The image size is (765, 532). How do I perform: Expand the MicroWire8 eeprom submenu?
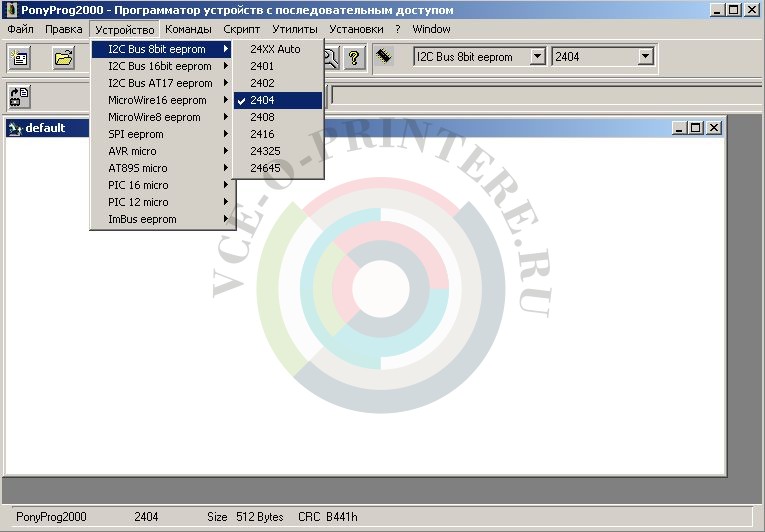click(x=161, y=117)
